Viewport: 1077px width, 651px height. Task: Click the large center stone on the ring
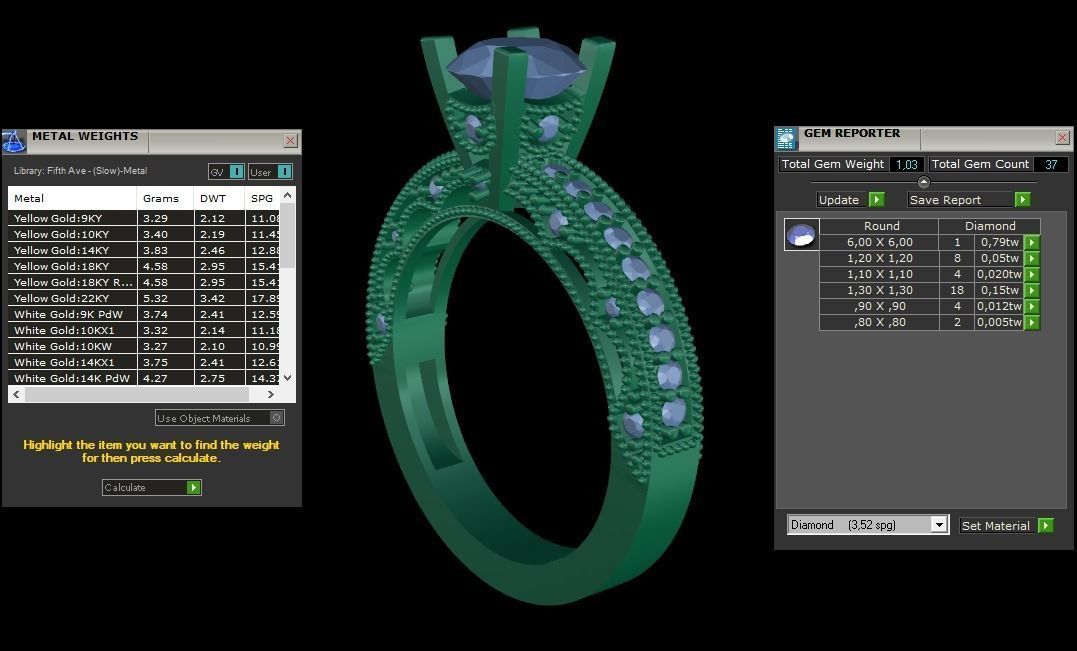[519, 67]
